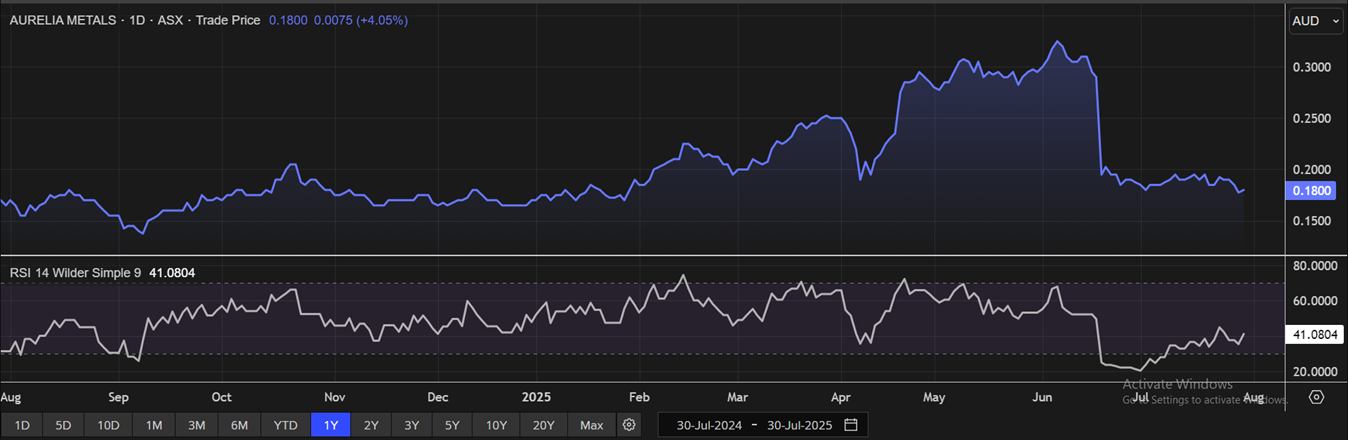
Task: Switch to the 10Y range
Action: (497, 425)
